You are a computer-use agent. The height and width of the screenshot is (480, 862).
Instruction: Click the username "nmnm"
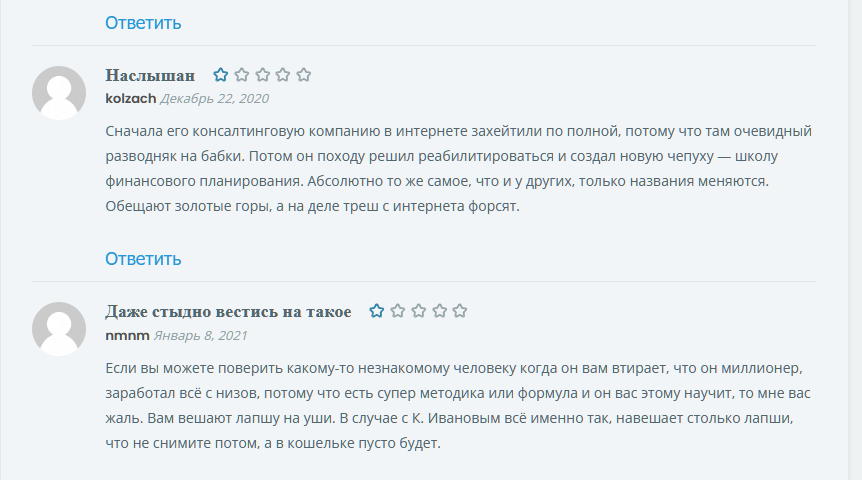(127, 335)
